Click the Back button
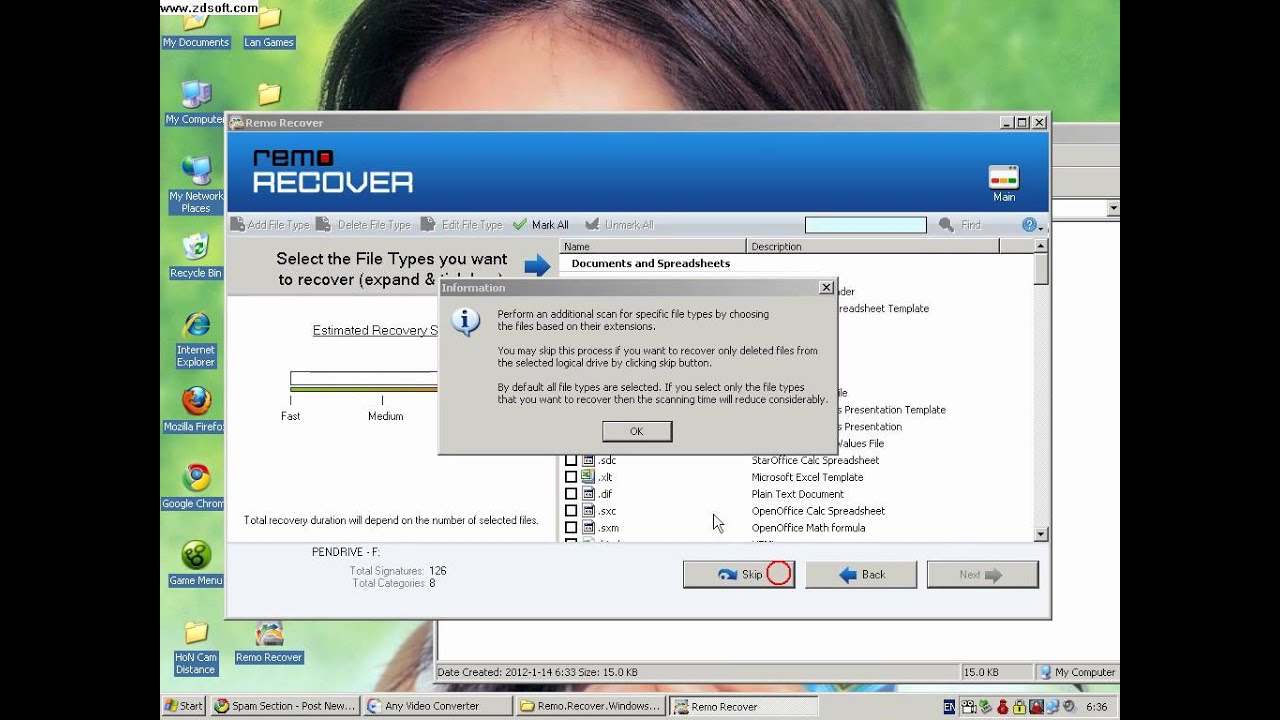This screenshot has width=1280, height=720. pos(861,574)
